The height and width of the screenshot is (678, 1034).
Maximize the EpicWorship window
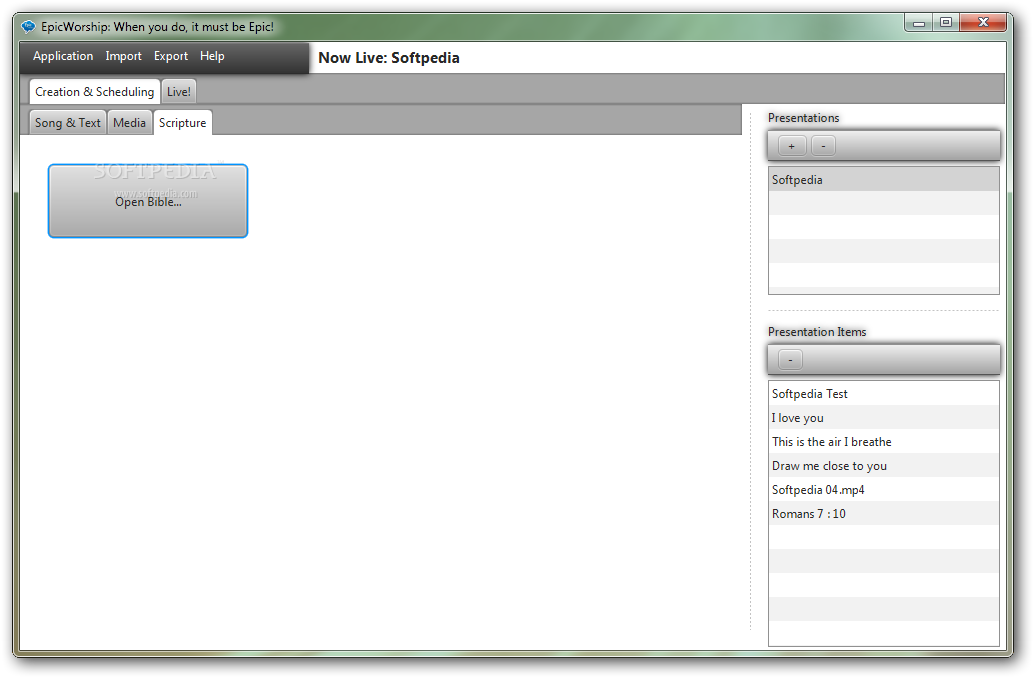(x=946, y=22)
